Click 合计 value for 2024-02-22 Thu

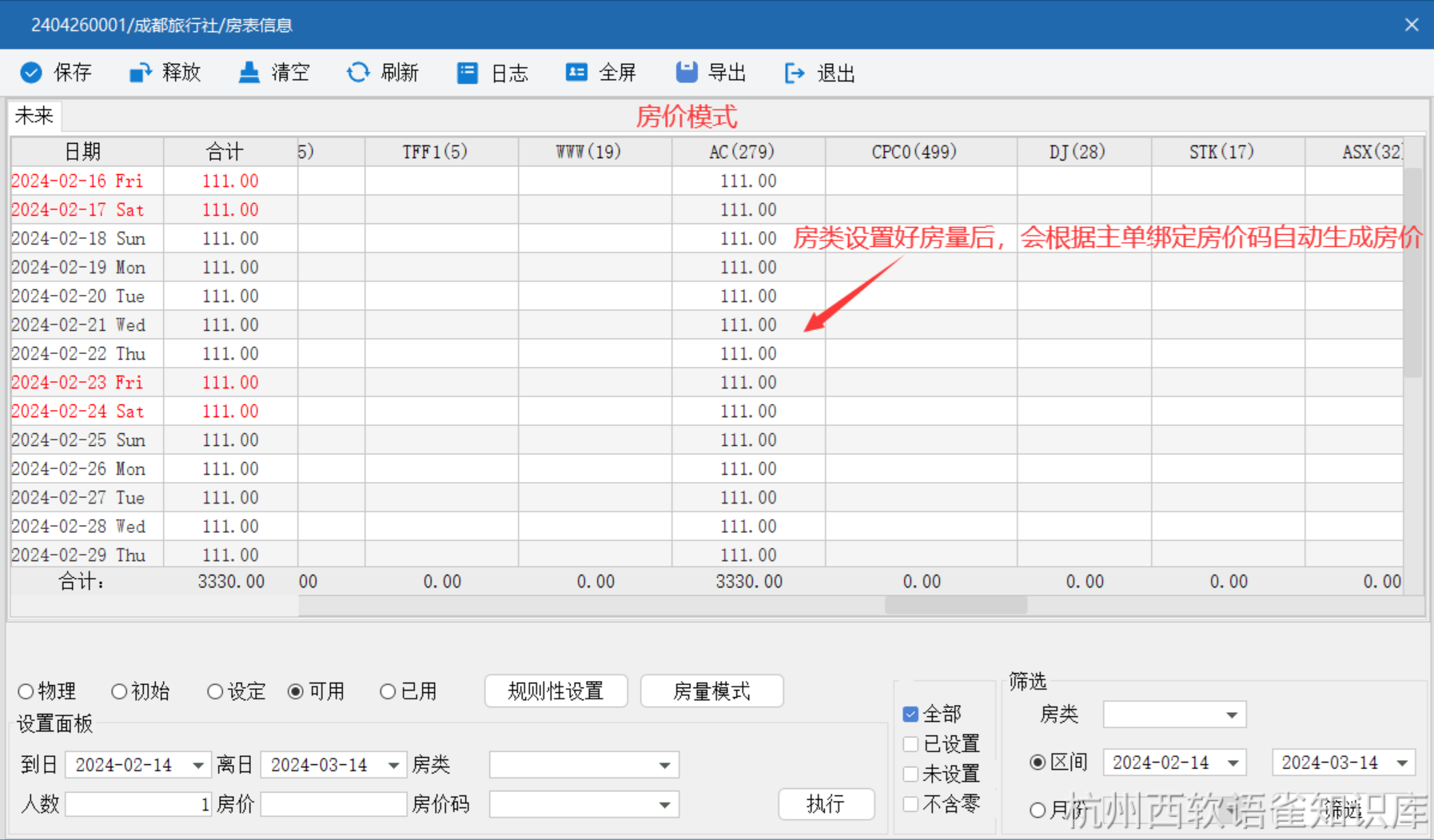[x=230, y=353]
